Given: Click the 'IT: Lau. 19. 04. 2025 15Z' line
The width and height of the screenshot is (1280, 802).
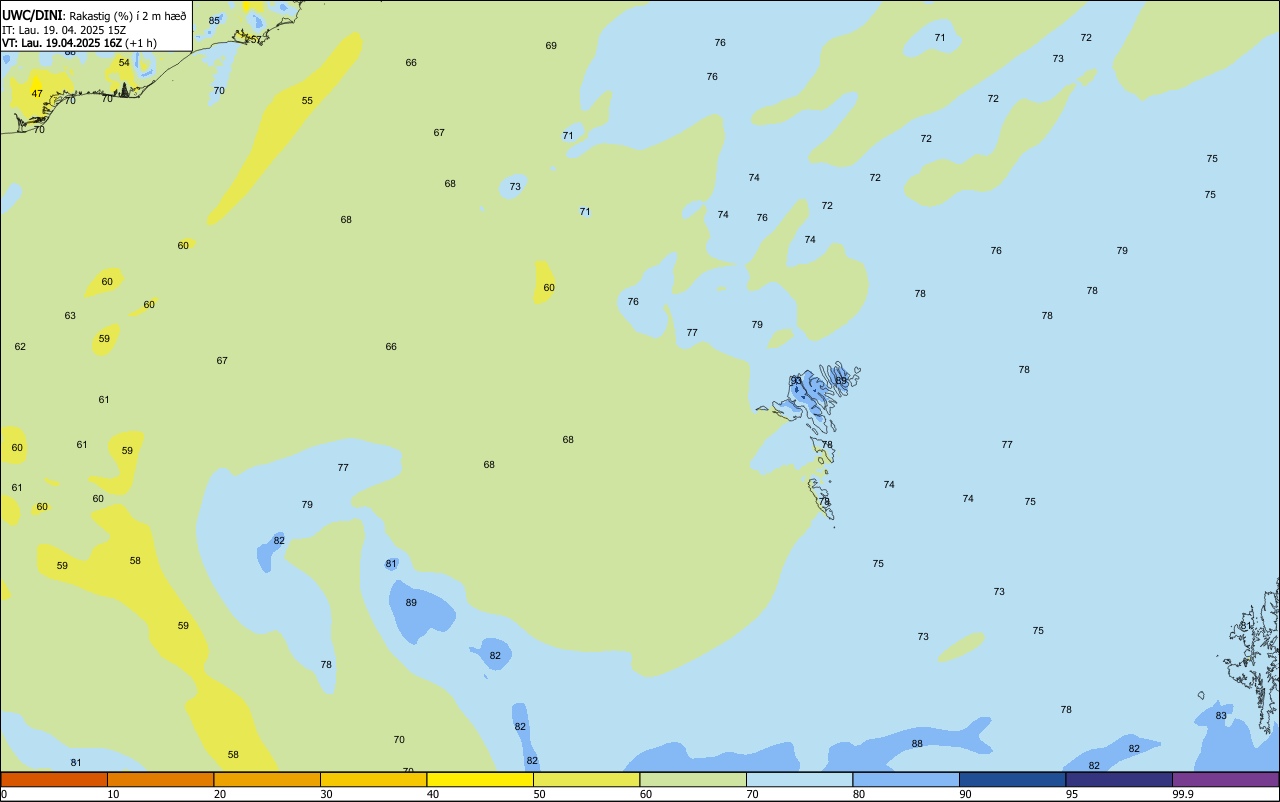Looking at the screenshot, I should (64, 30).
